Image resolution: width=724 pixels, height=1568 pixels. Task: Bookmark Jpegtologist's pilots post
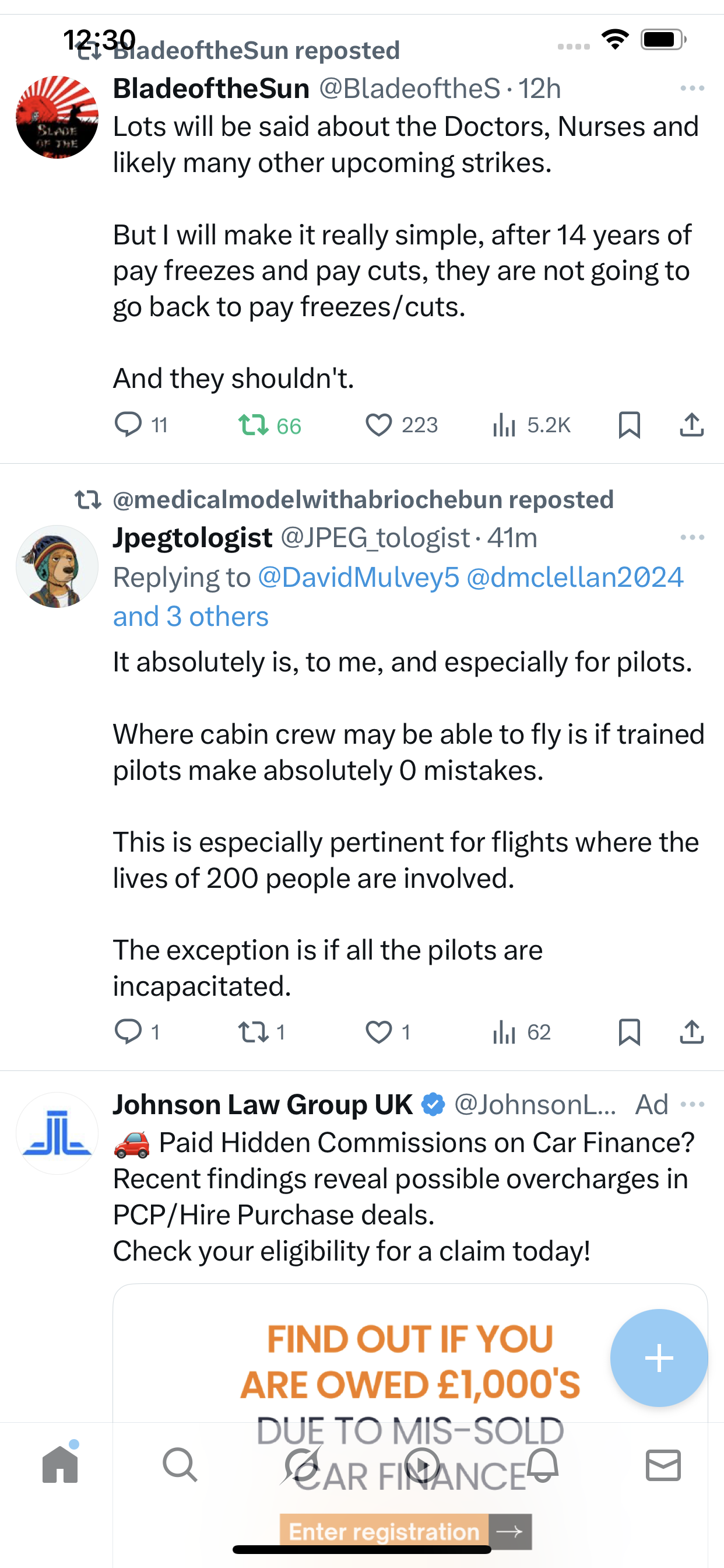(x=628, y=1032)
